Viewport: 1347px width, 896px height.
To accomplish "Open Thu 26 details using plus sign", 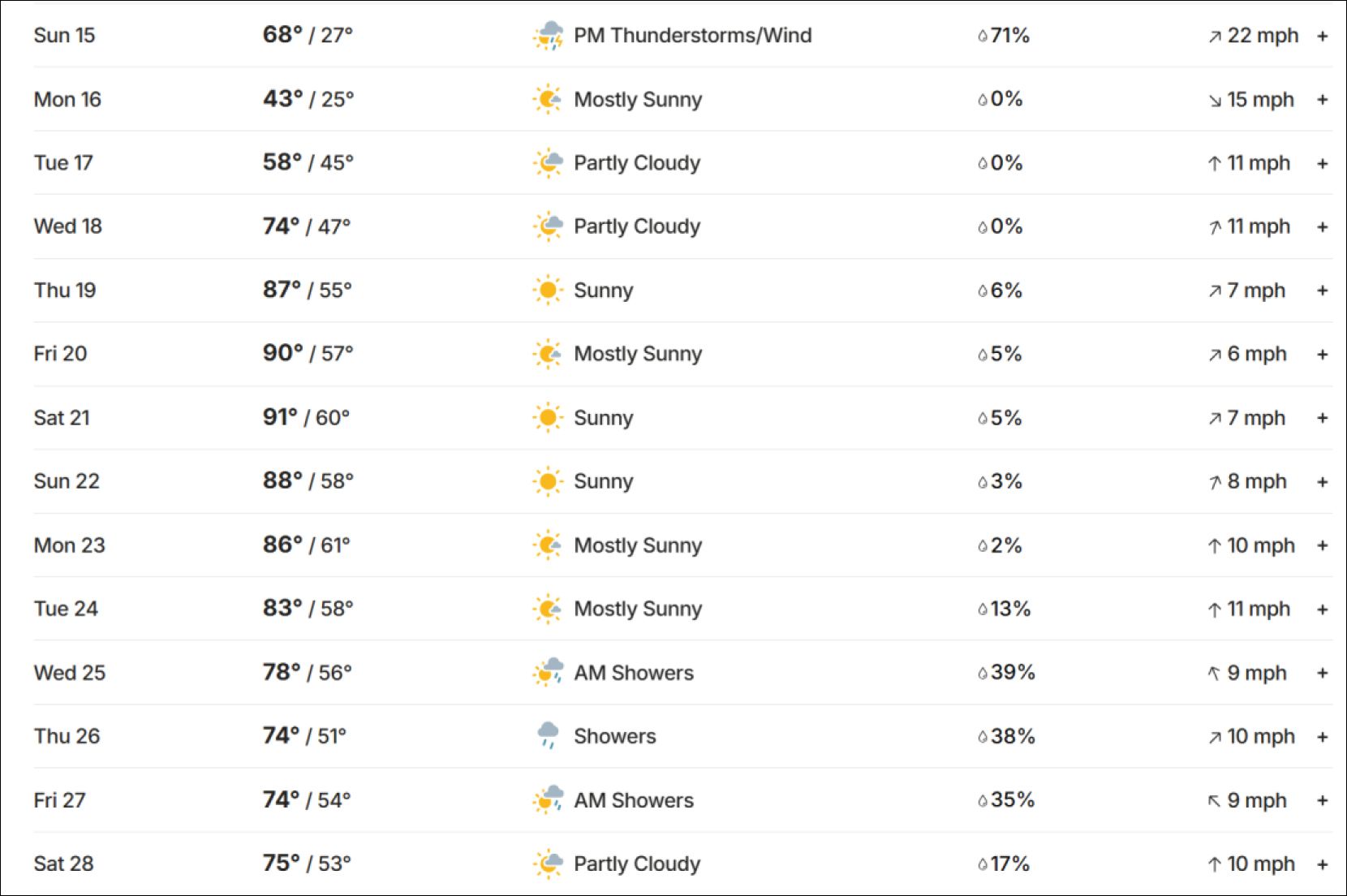I will (1323, 737).
